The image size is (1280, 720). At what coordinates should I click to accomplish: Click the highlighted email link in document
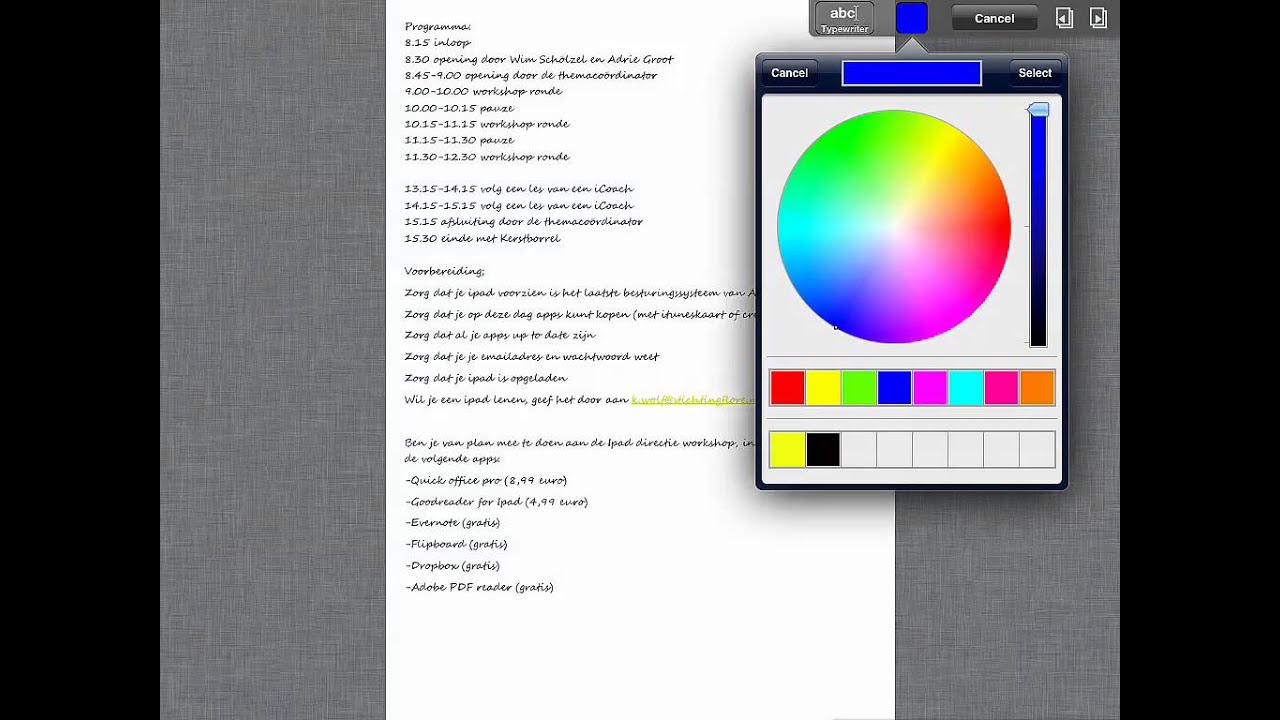(x=693, y=400)
